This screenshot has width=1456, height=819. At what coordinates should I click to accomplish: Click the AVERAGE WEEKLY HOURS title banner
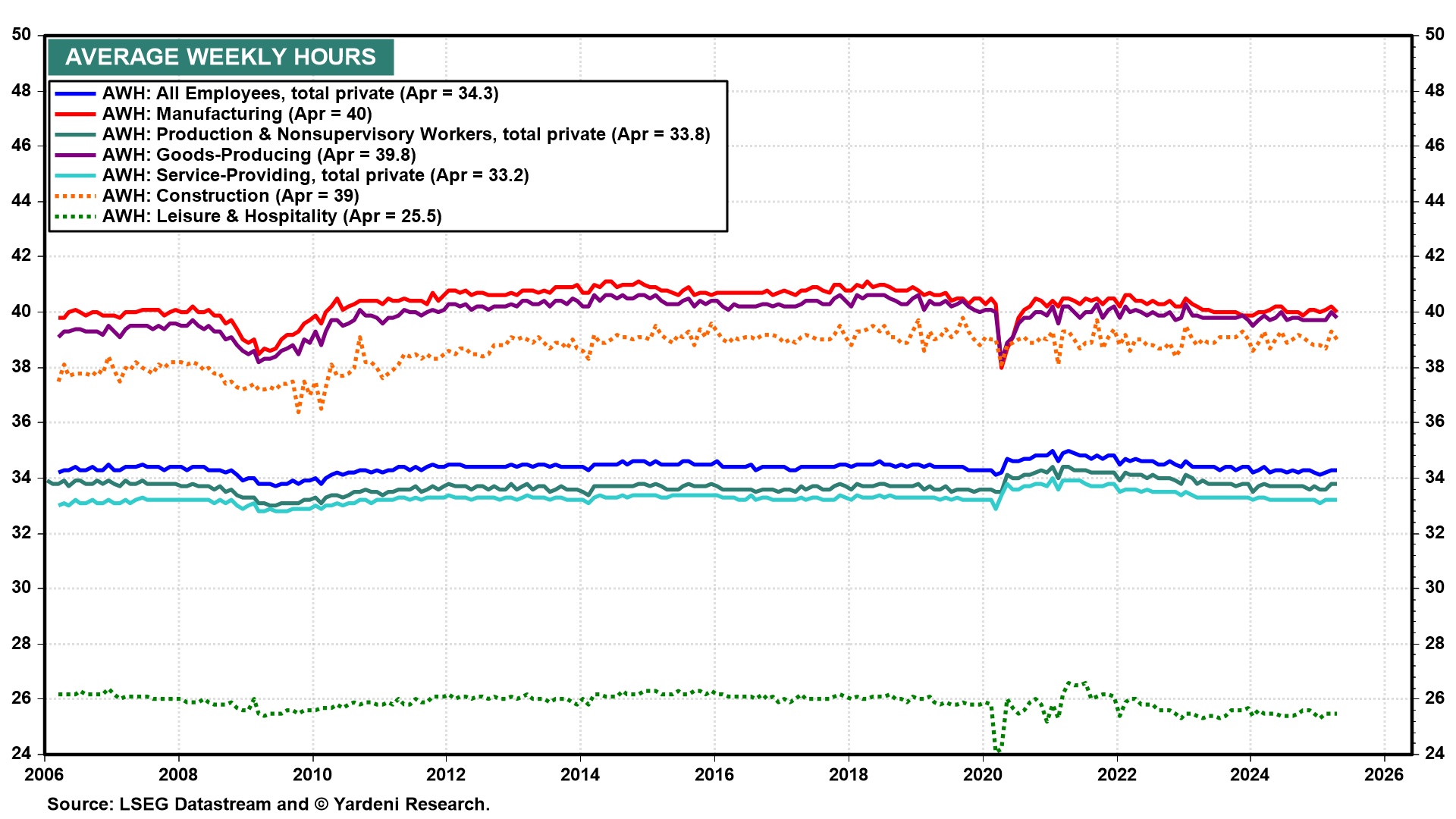click(x=220, y=57)
